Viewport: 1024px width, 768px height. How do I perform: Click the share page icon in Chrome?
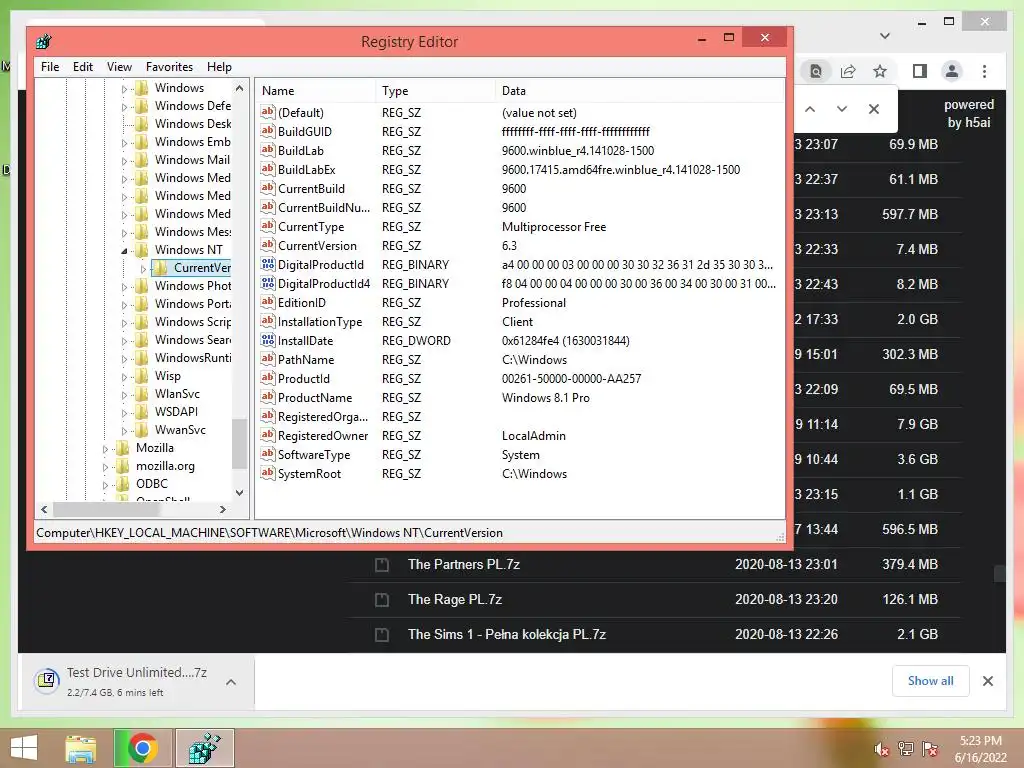[848, 71]
